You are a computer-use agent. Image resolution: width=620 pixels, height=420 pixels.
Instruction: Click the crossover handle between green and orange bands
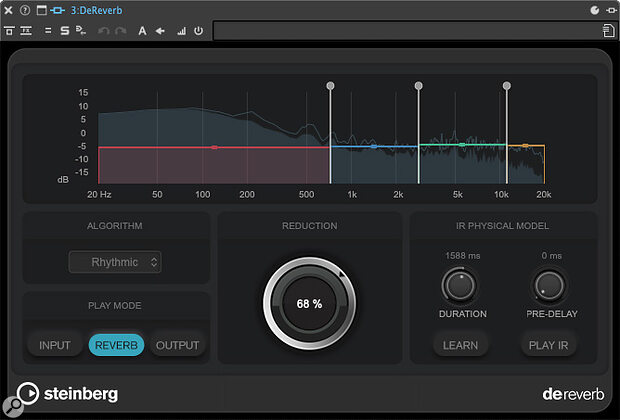coord(507,86)
